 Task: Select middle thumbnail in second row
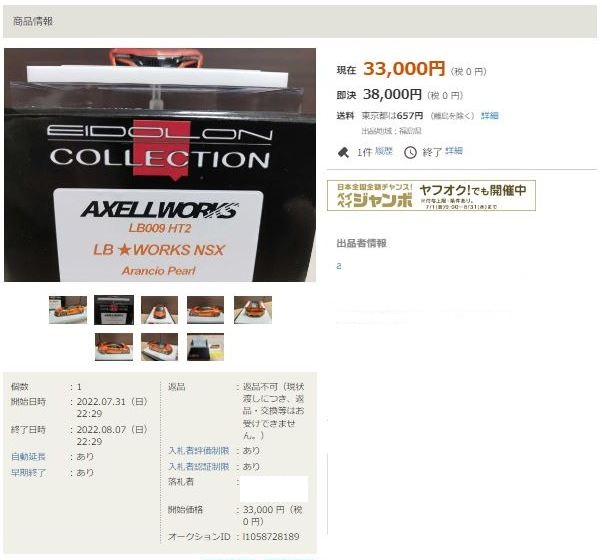(x=160, y=347)
